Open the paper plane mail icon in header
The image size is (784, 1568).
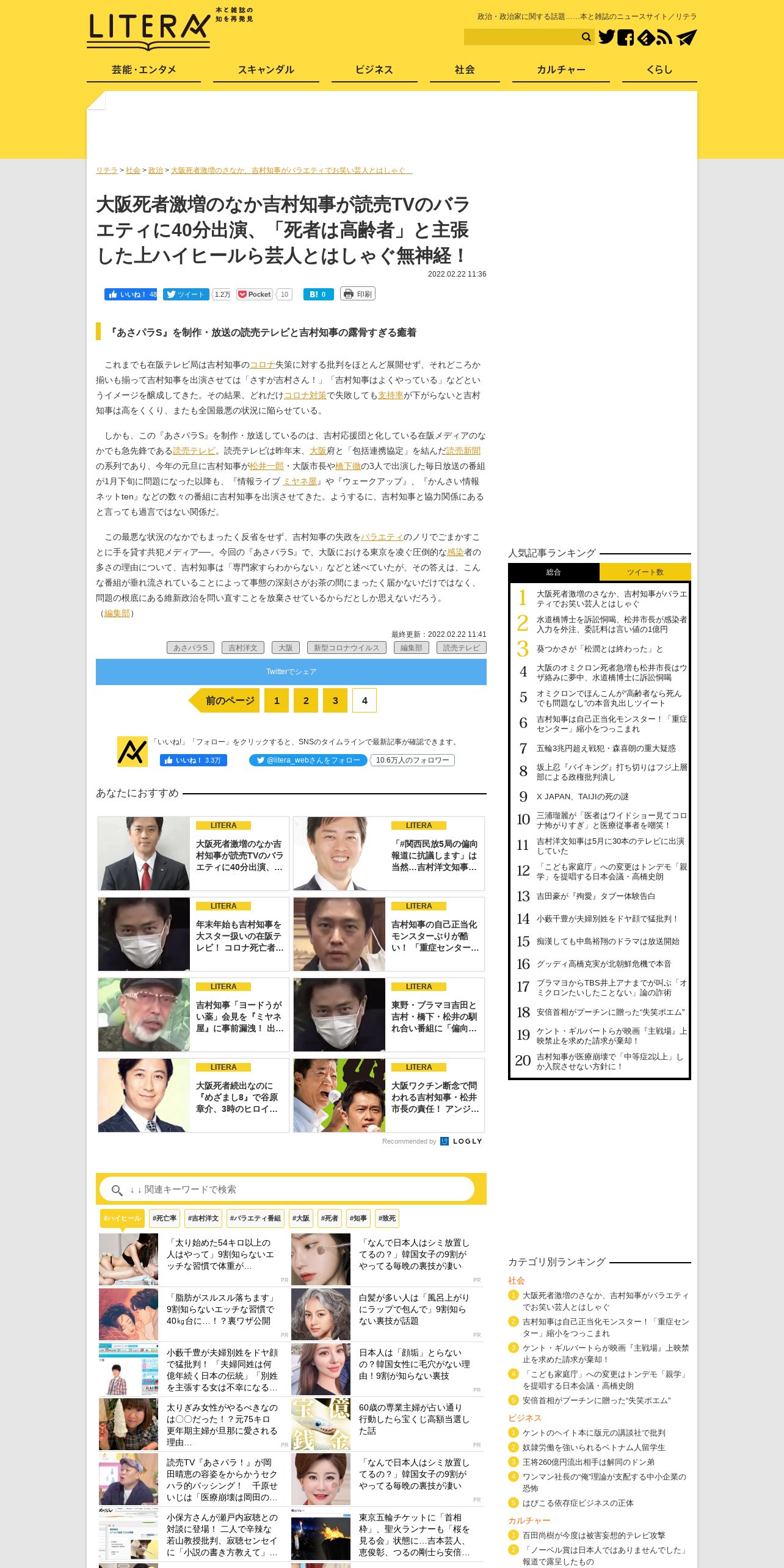pyautogui.click(x=686, y=37)
